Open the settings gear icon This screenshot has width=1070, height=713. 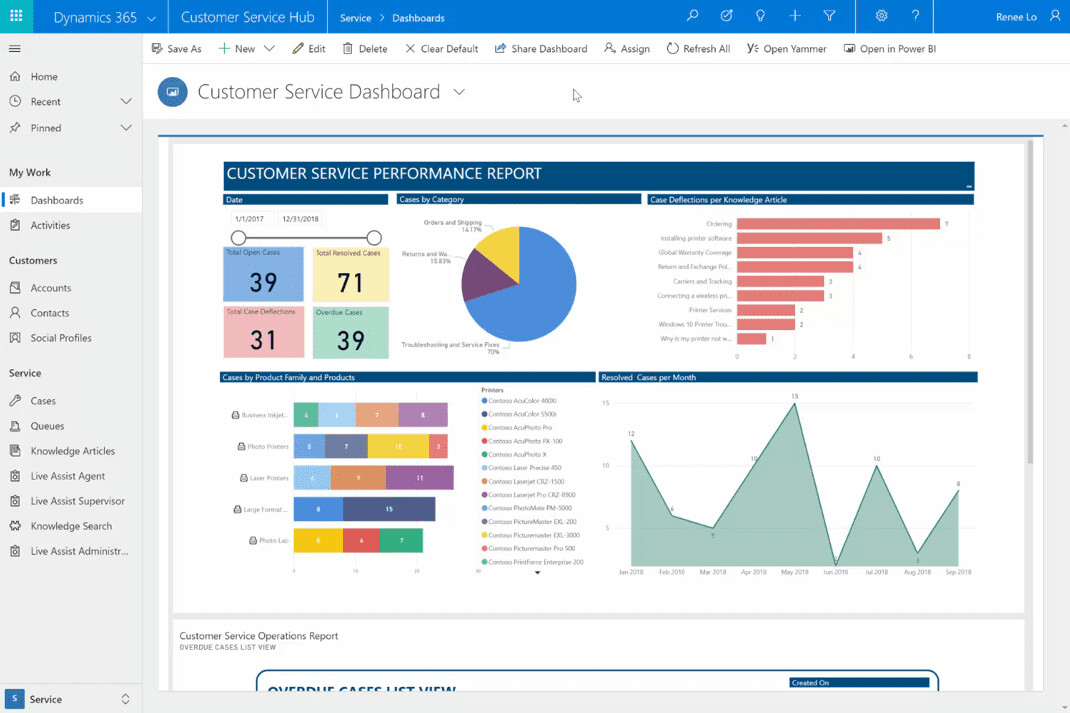882,16
